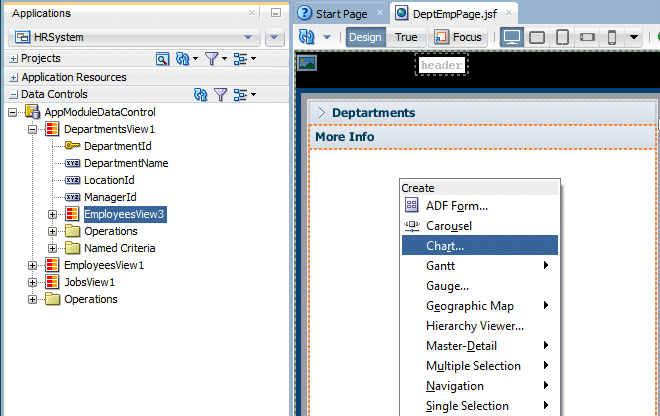The image size is (660, 416).
Task: Click the ADF Form menu icon
Action: click(411, 205)
